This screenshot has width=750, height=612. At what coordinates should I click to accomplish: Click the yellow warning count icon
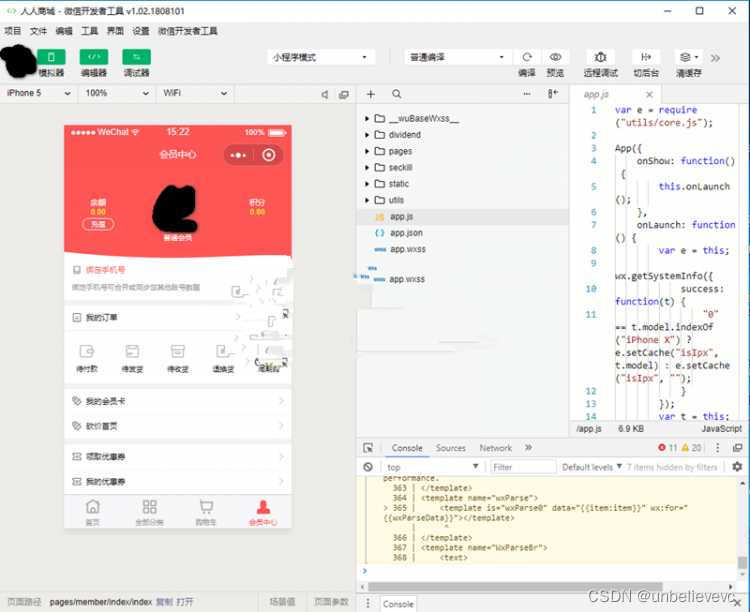(x=685, y=447)
